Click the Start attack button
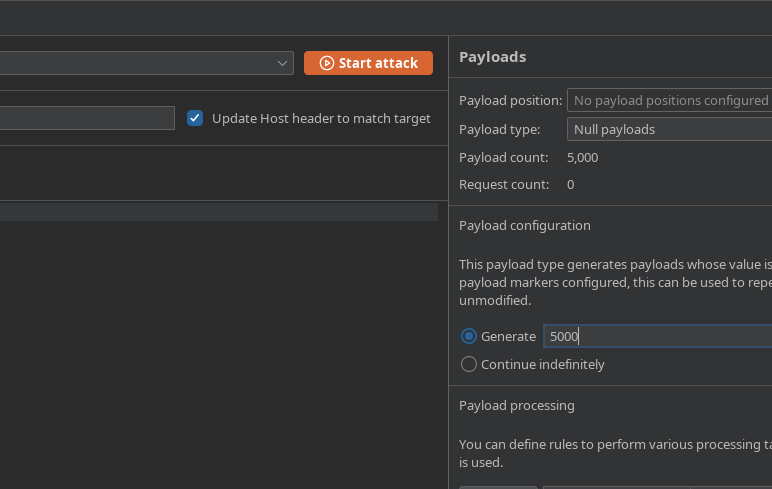 (368, 63)
